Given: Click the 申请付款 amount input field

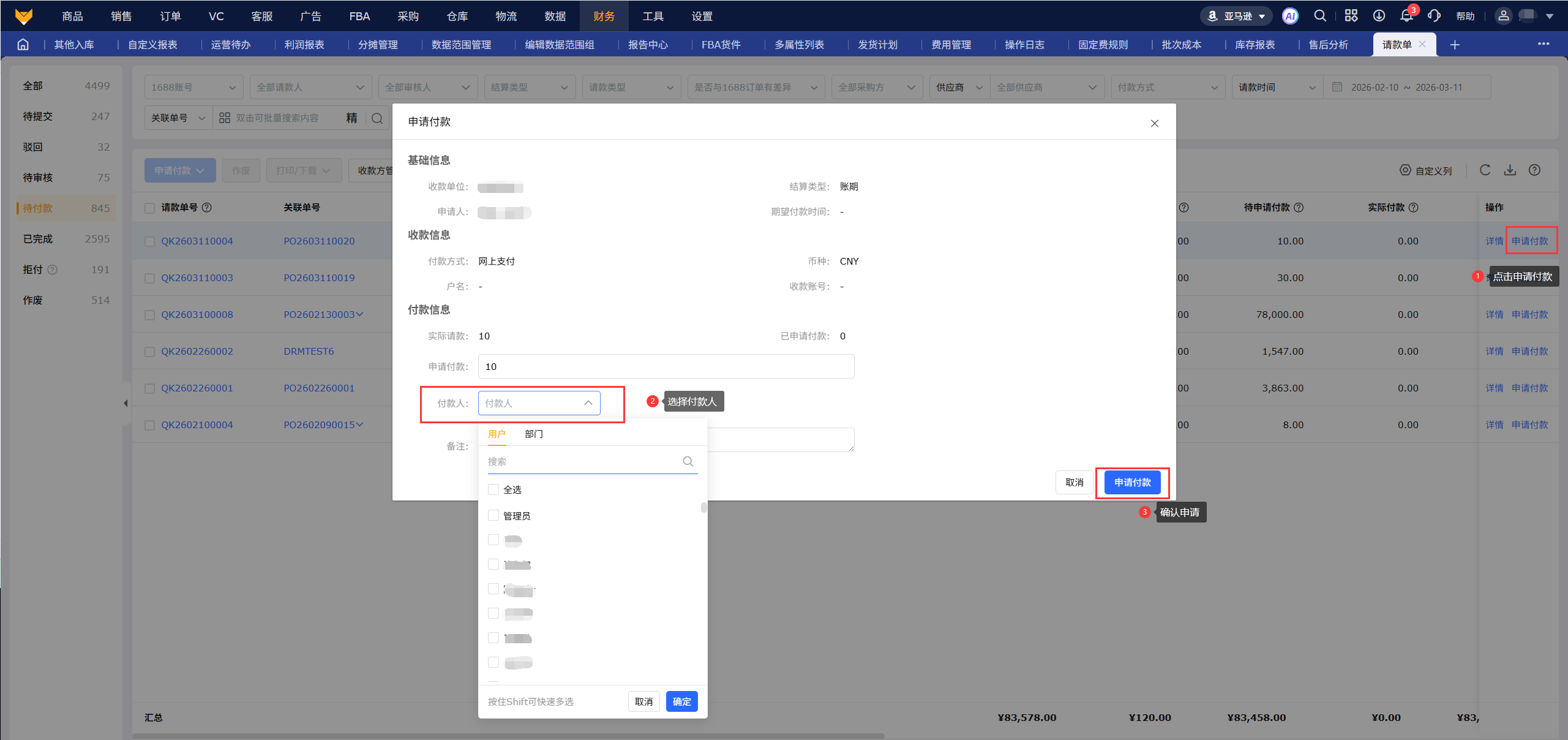Looking at the screenshot, I should tap(666, 366).
